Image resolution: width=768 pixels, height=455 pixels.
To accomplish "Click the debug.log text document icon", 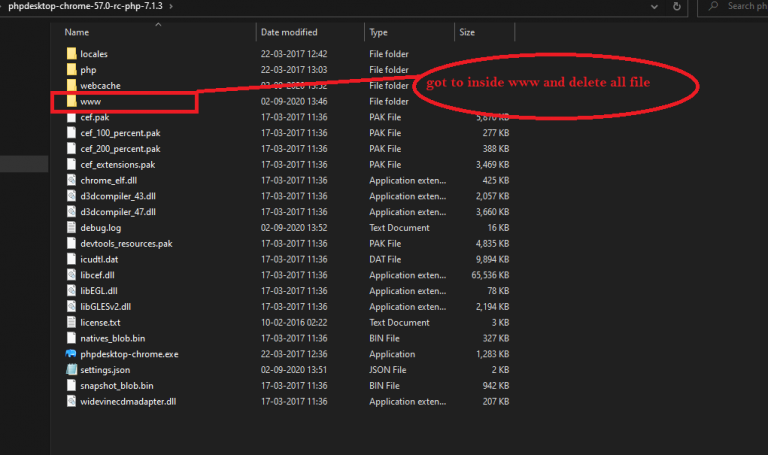I will [71, 227].
